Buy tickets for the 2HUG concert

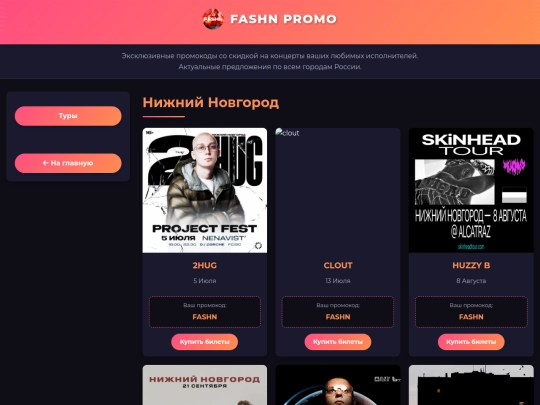point(205,342)
